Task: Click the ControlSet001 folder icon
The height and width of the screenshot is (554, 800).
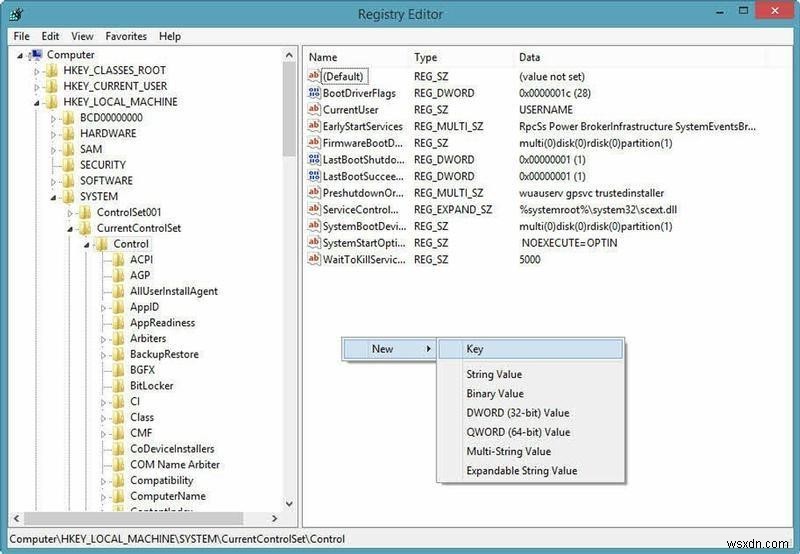Action: coord(85,213)
